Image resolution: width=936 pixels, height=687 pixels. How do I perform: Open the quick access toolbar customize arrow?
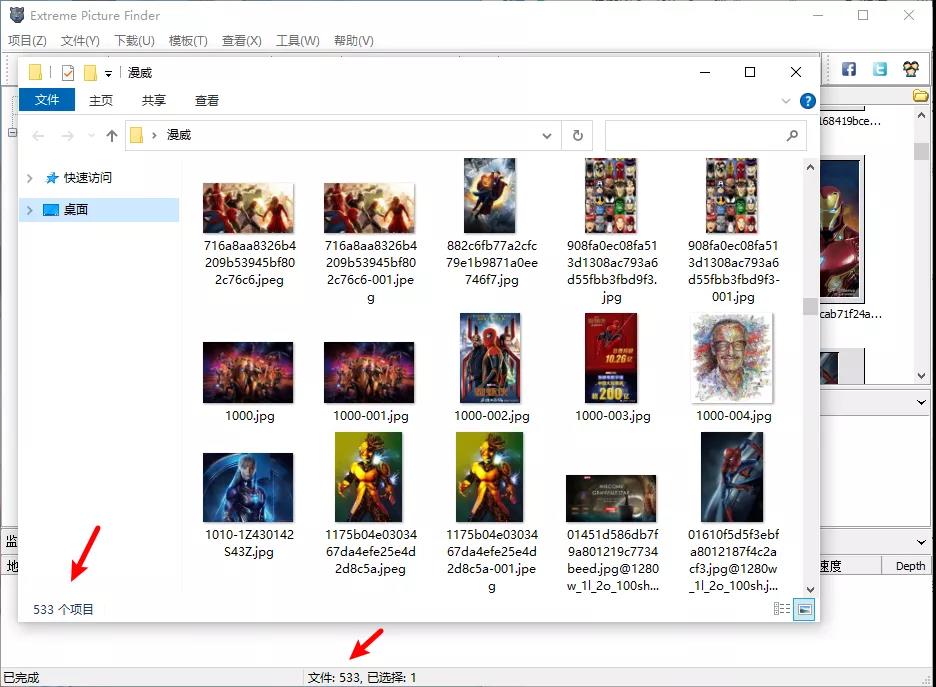click(108, 73)
